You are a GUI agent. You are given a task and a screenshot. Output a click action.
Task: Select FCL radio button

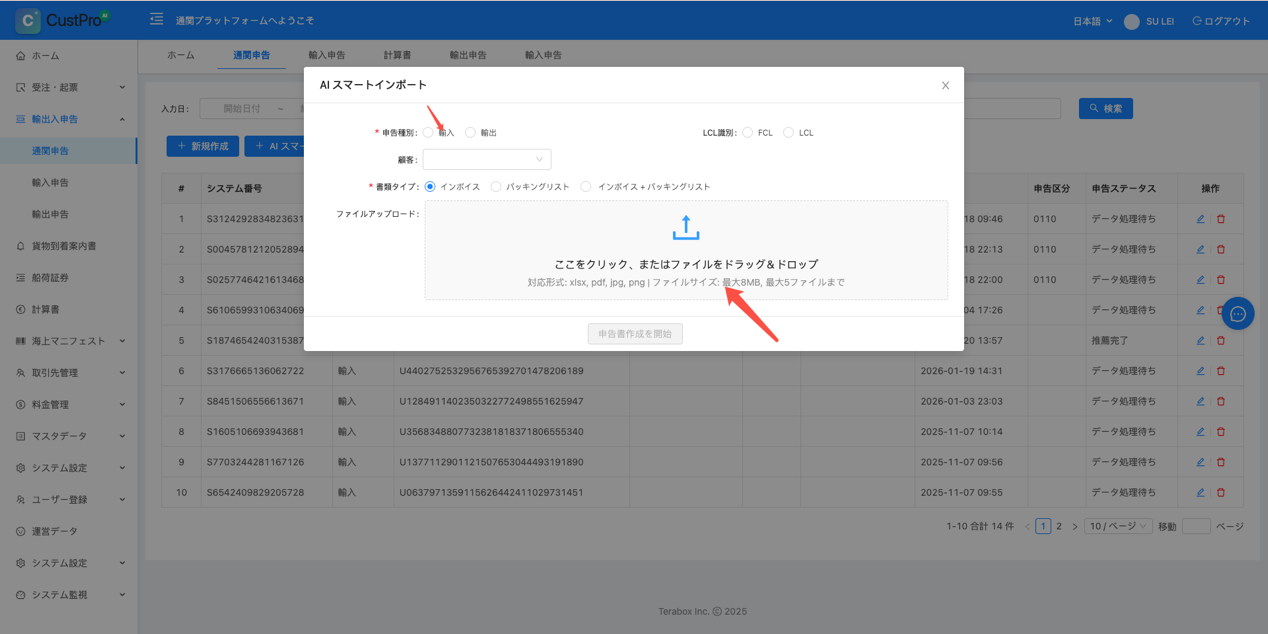748,132
